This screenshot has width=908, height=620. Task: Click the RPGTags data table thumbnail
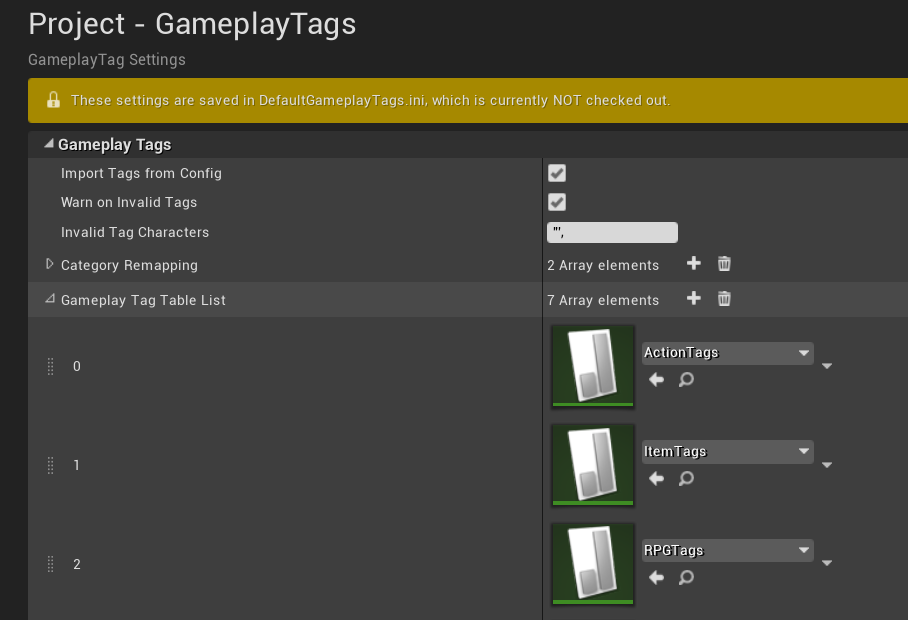pos(593,564)
